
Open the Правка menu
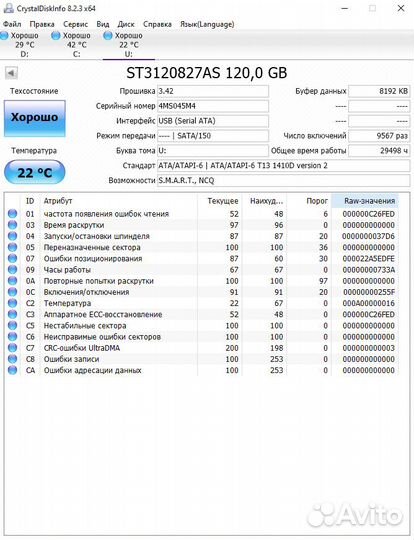(42, 24)
